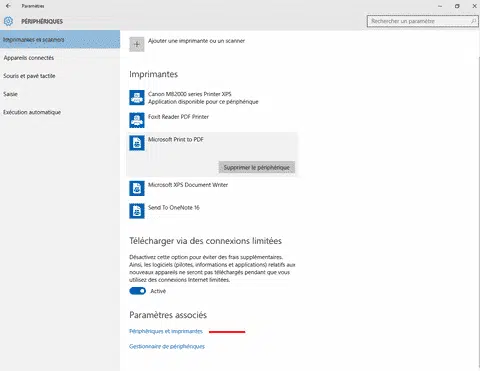Click the Microsoft Print to PDF icon
This screenshot has width=480, height=371.
[x=137, y=143]
